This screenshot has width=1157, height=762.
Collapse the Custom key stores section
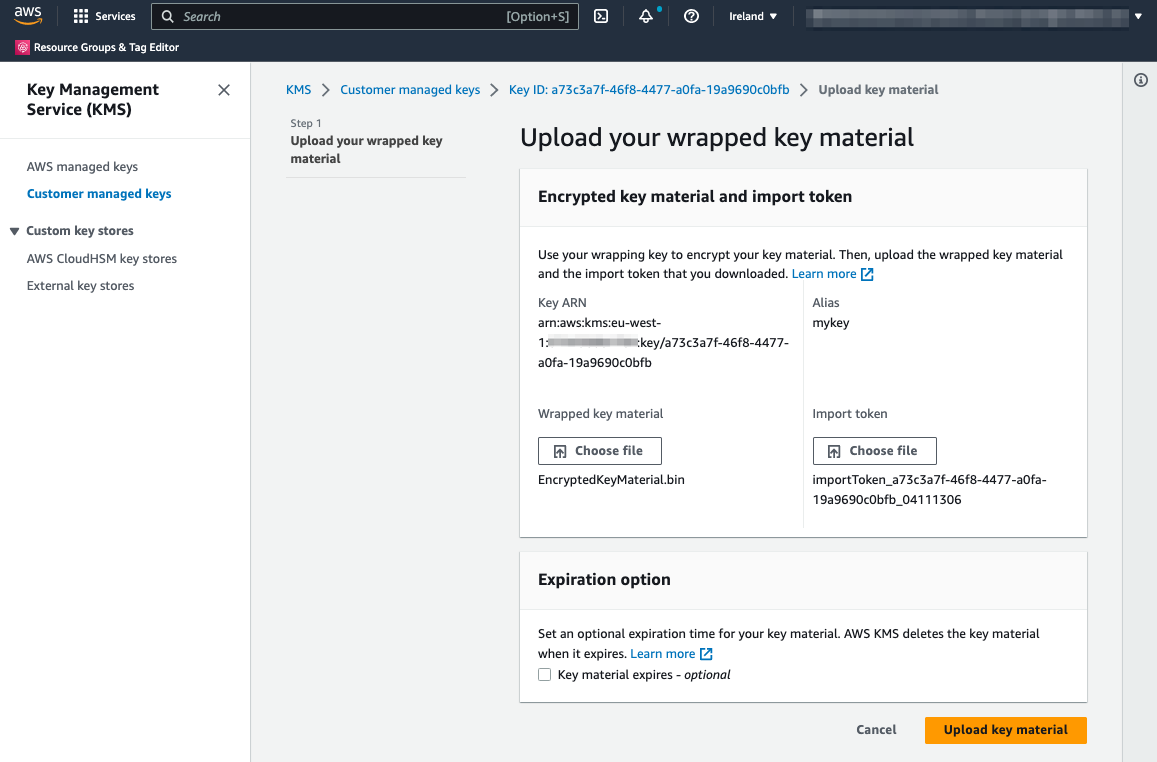point(14,231)
